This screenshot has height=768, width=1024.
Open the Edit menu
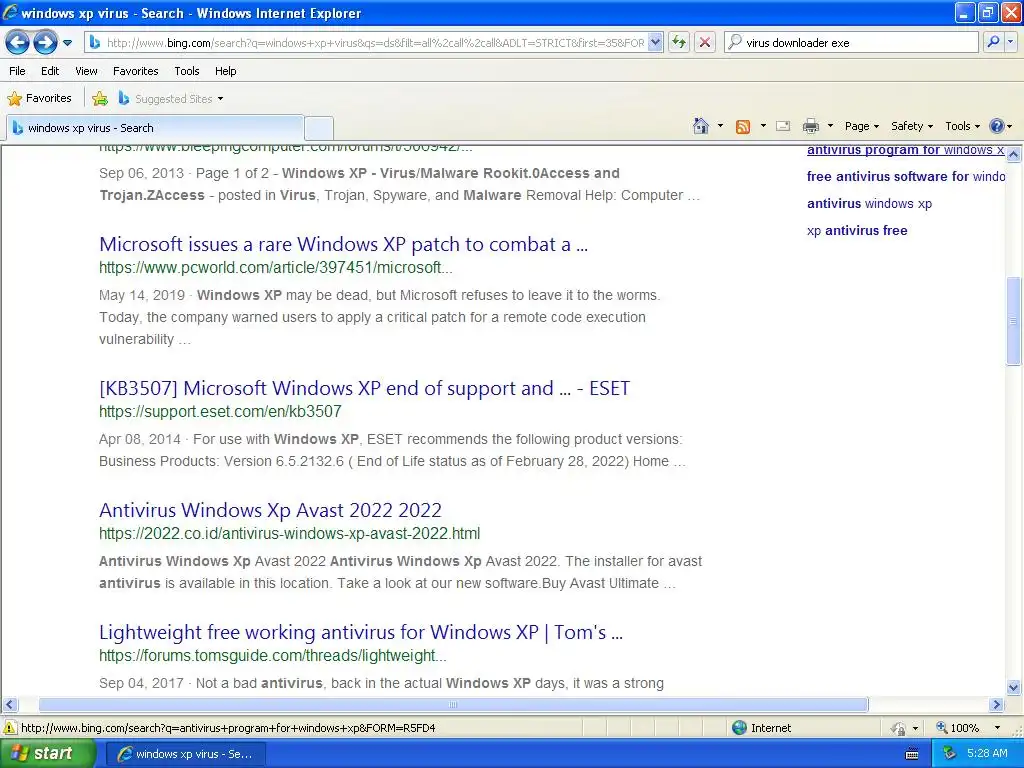(50, 71)
